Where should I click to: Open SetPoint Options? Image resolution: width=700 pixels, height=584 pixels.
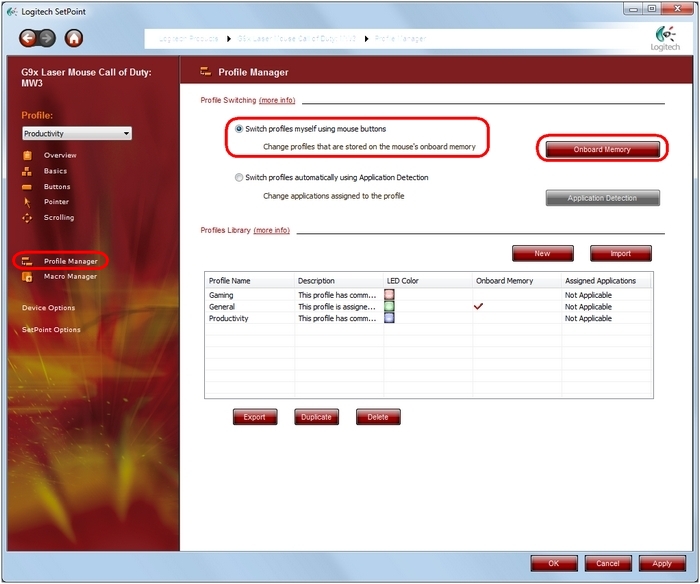51,330
